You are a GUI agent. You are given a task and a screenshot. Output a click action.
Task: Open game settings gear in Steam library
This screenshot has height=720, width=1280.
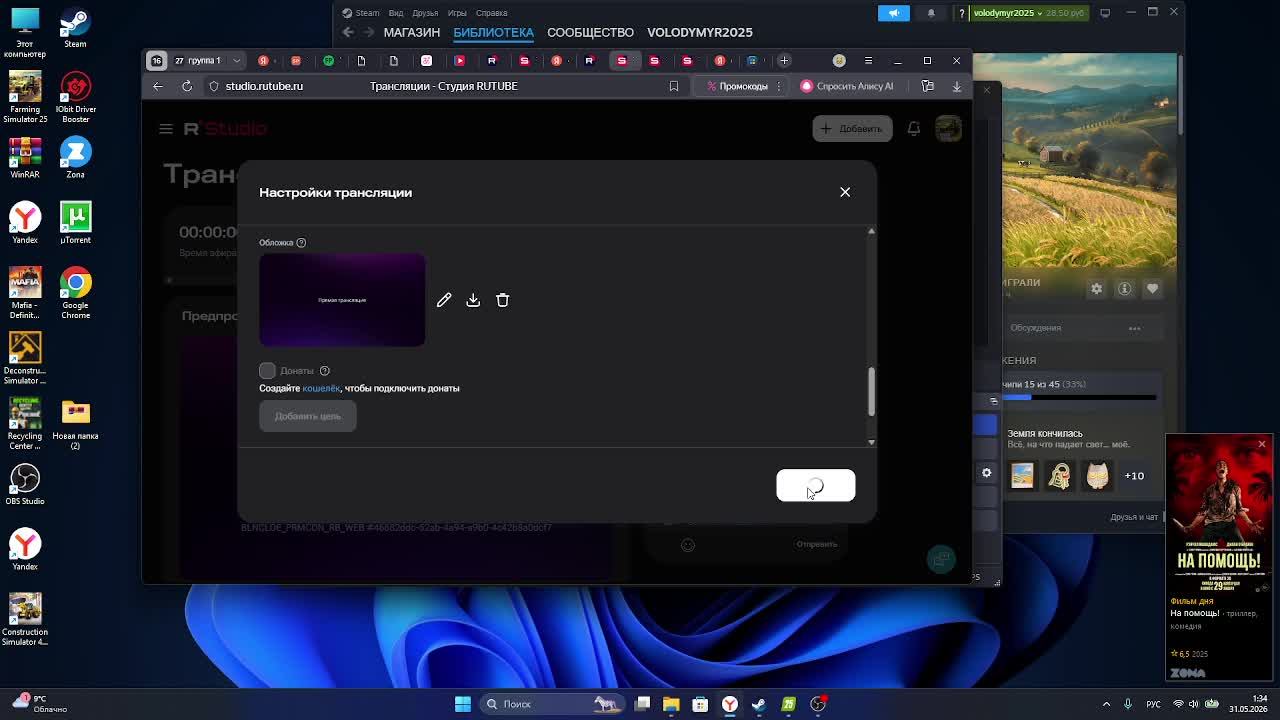point(1096,289)
